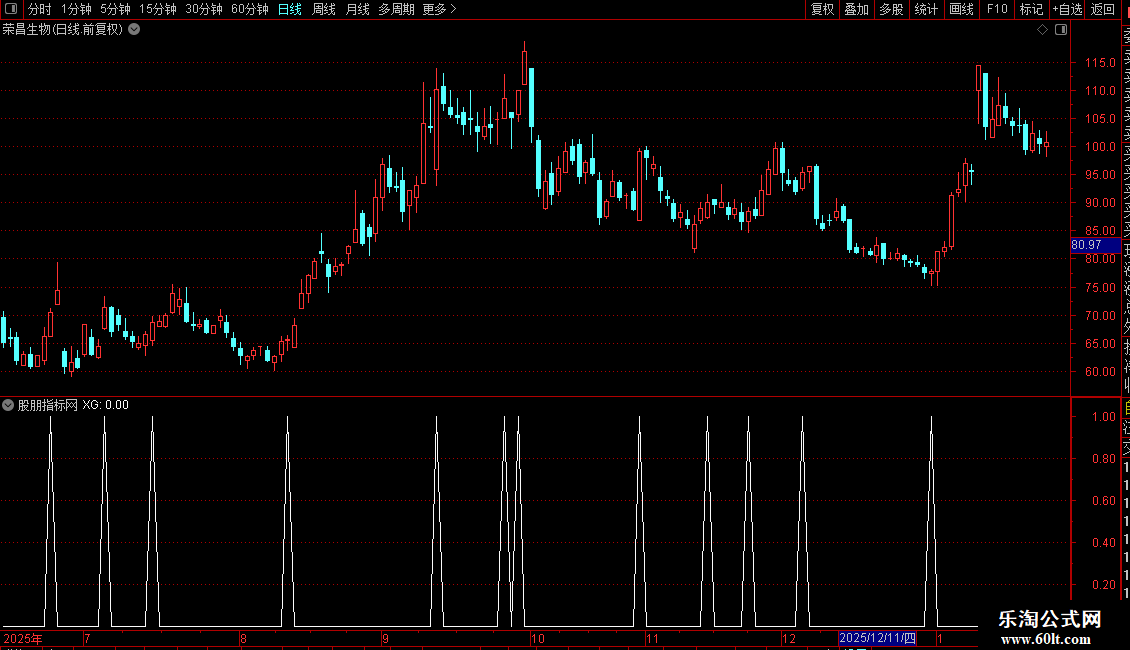The height and width of the screenshot is (650, 1130).
Task: Click the diamond icon in chart corner
Action: [x=1042, y=30]
